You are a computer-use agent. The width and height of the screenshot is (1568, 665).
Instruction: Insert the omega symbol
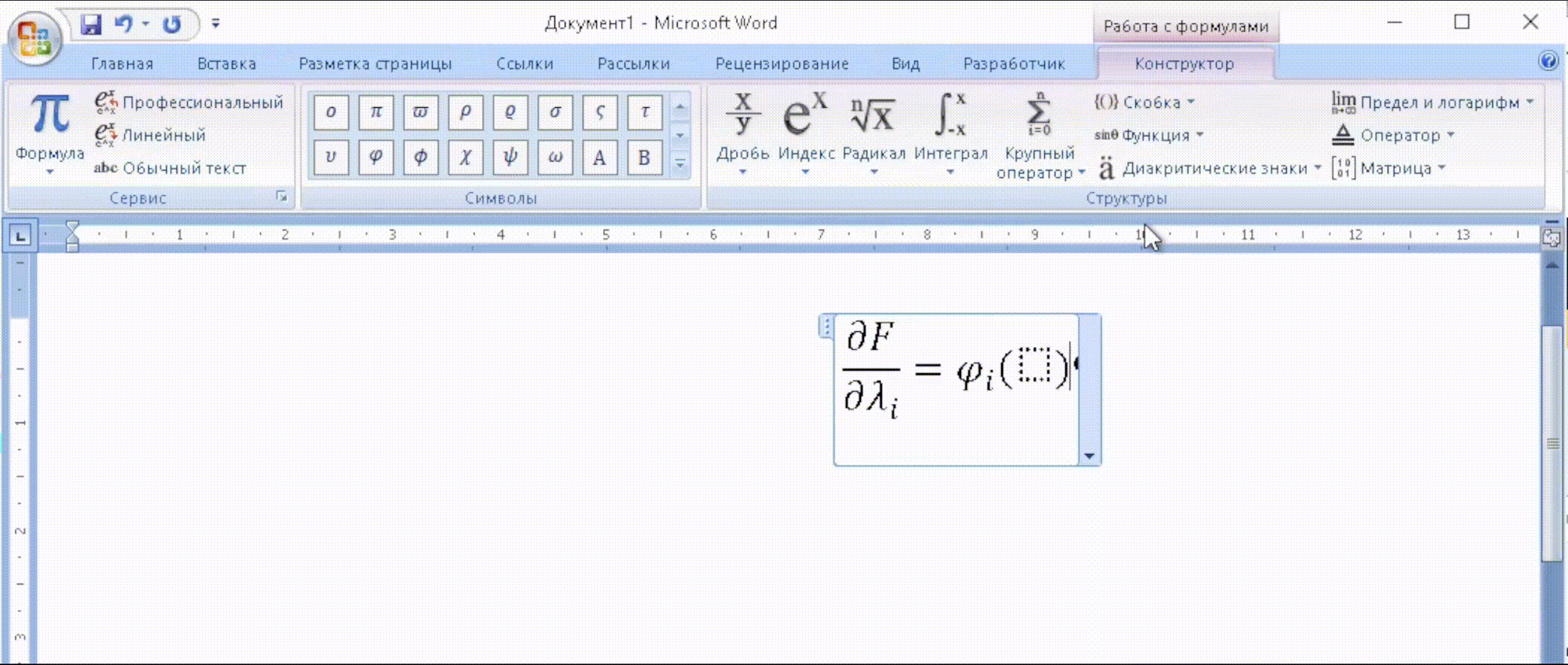pyautogui.click(x=555, y=158)
